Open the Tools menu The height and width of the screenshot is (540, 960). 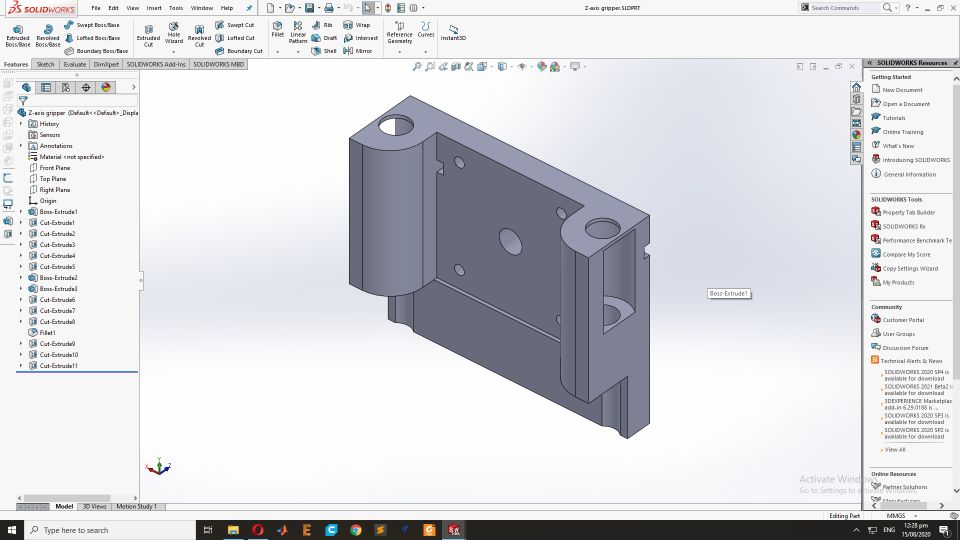[176, 8]
